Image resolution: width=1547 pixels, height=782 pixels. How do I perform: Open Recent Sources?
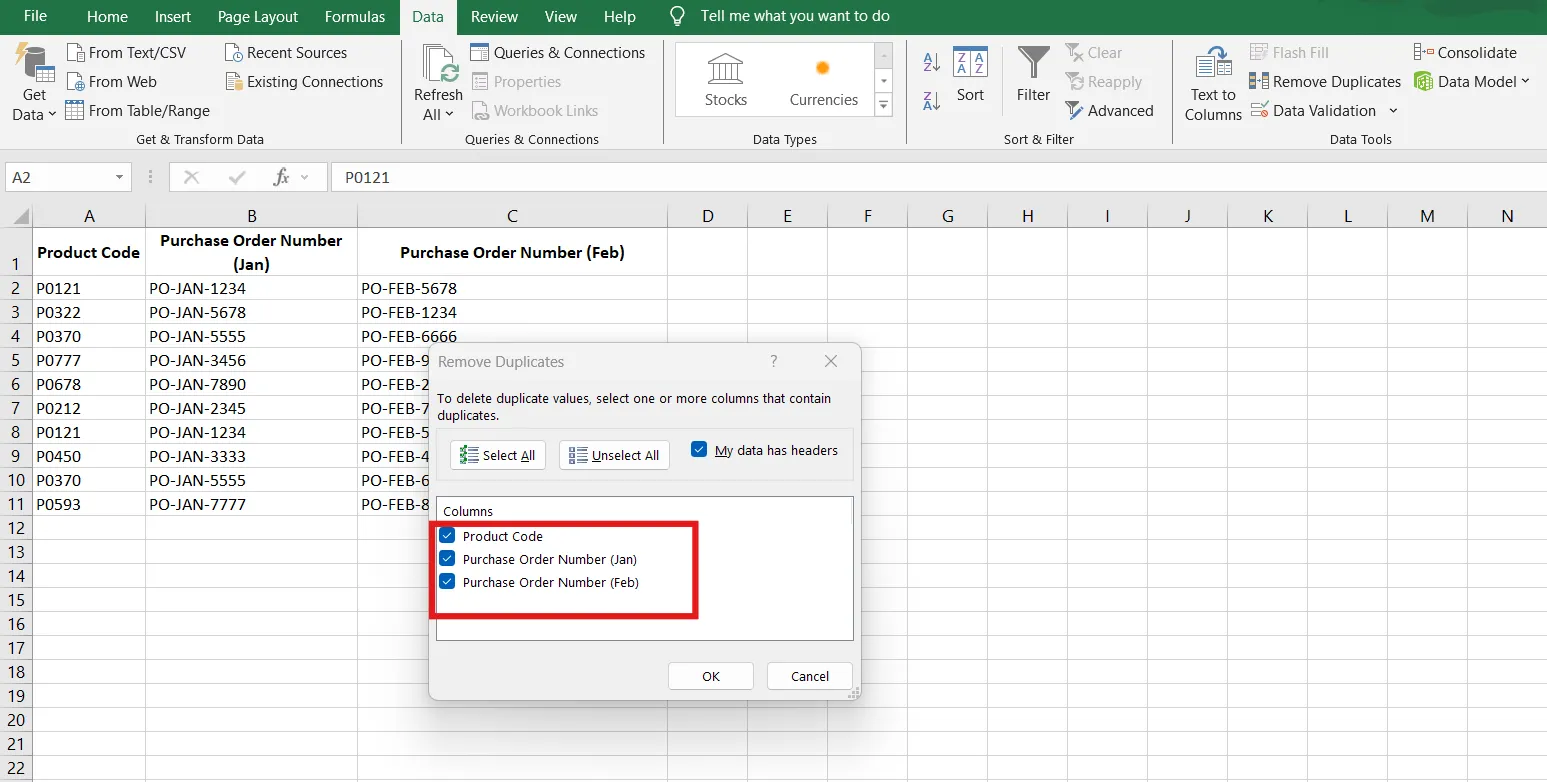[x=286, y=53]
